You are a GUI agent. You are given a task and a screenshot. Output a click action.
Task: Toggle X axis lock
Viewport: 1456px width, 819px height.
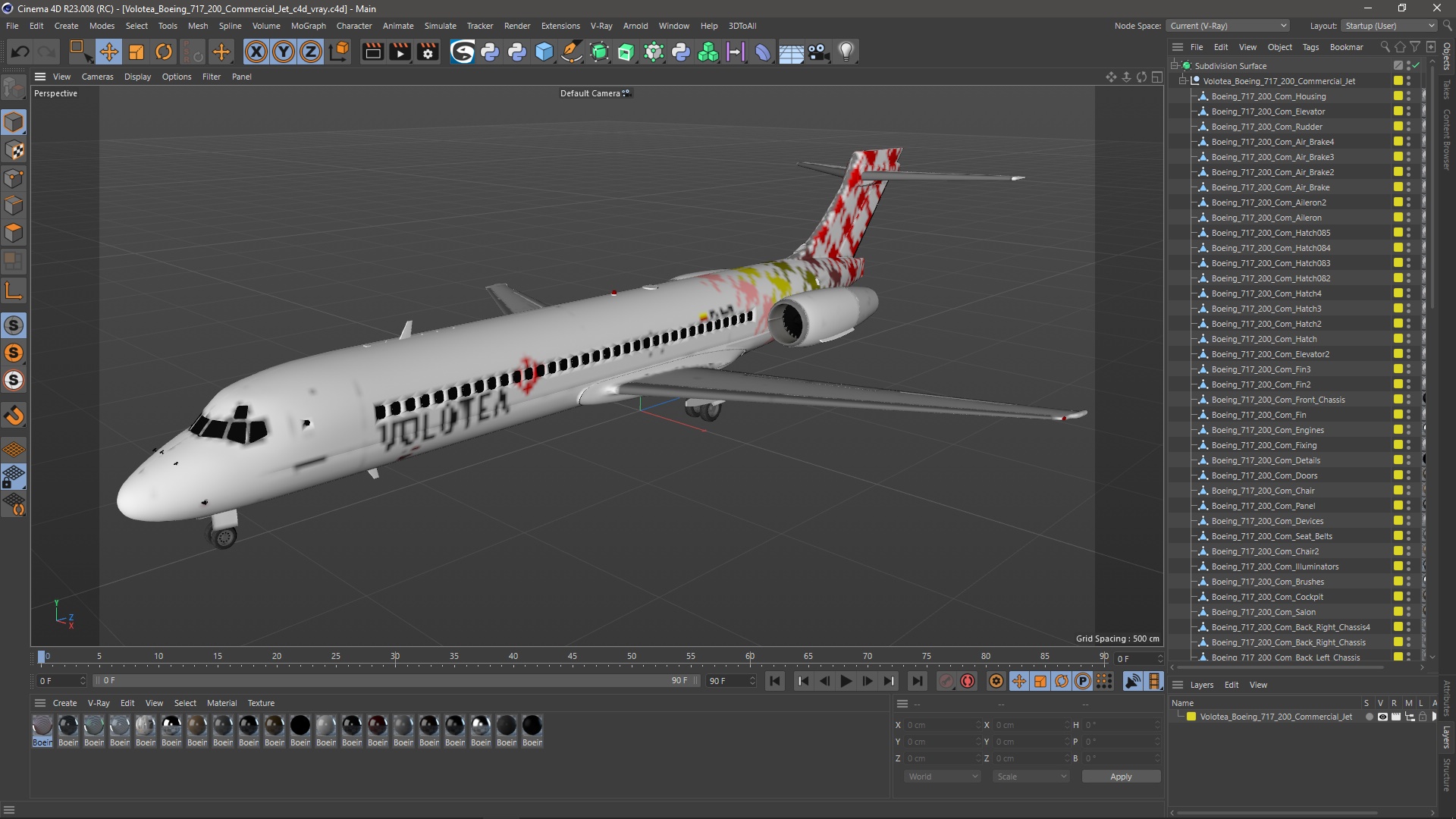point(256,52)
